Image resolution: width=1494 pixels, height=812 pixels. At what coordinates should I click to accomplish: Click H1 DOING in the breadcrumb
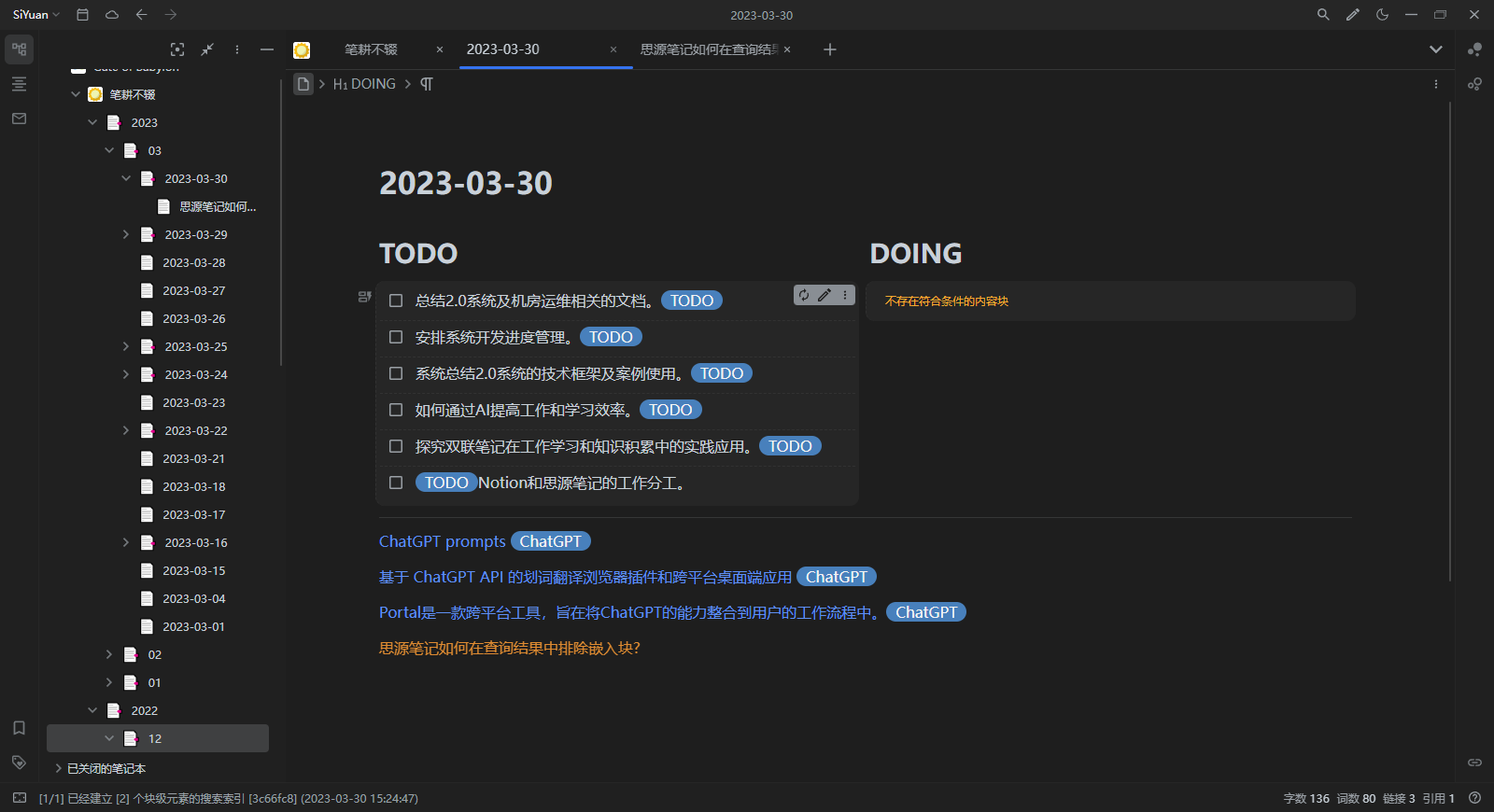click(364, 84)
